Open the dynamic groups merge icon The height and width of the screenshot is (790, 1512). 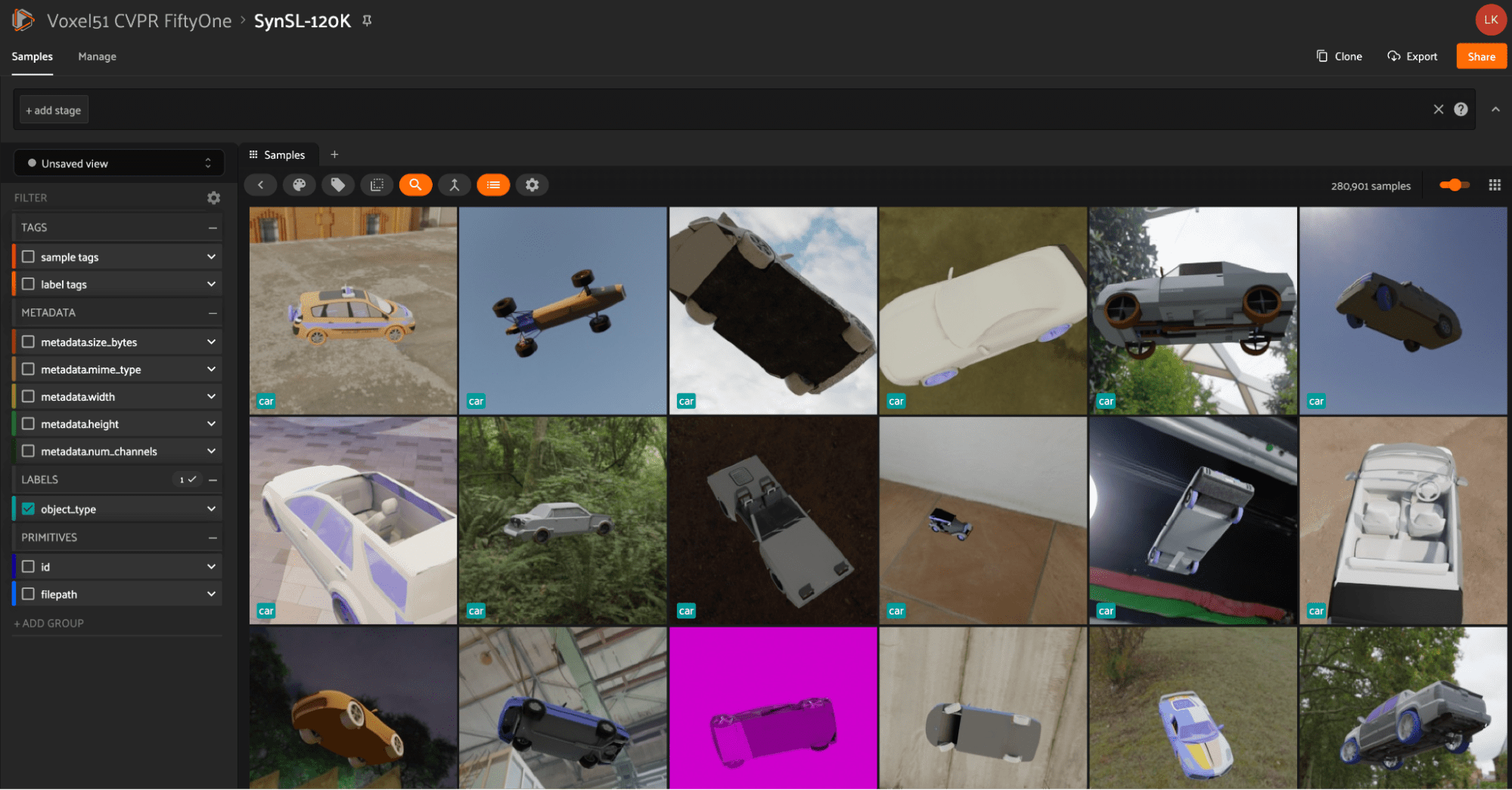[x=455, y=184]
